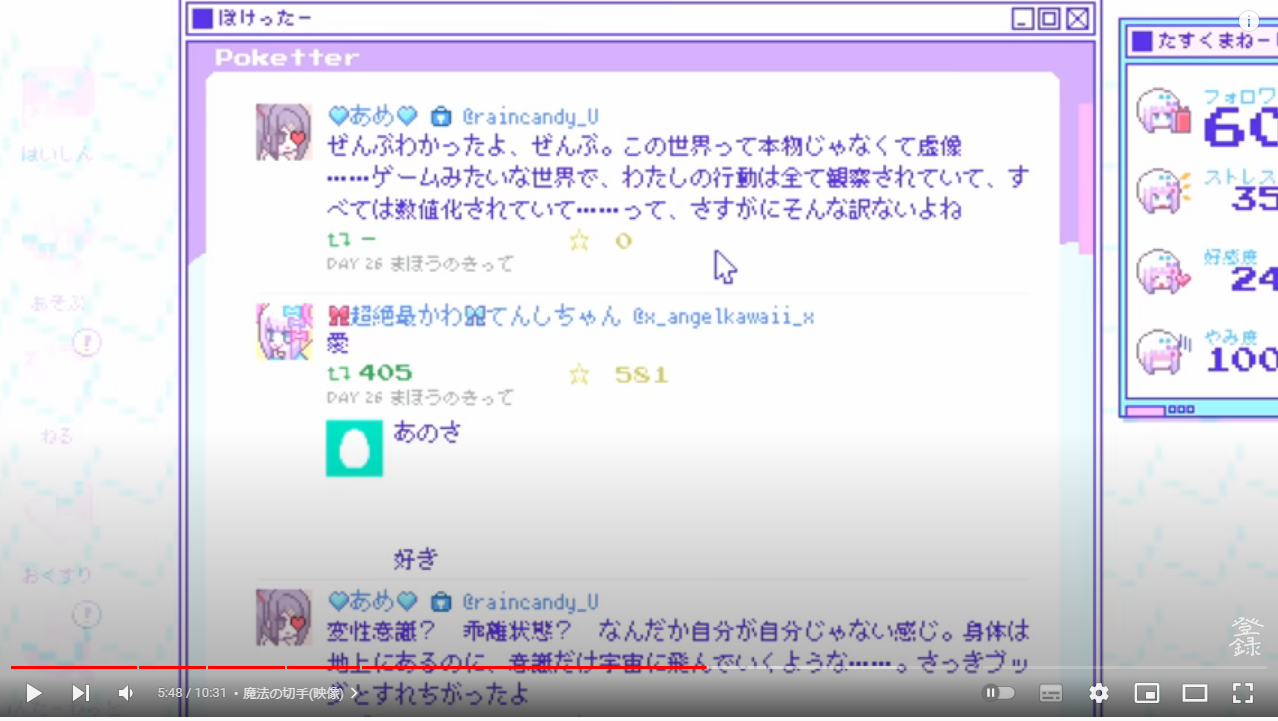This screenshot has height=721, width=1278.
Task: Toggle the autoplay switch
Action: pos(999,693)
